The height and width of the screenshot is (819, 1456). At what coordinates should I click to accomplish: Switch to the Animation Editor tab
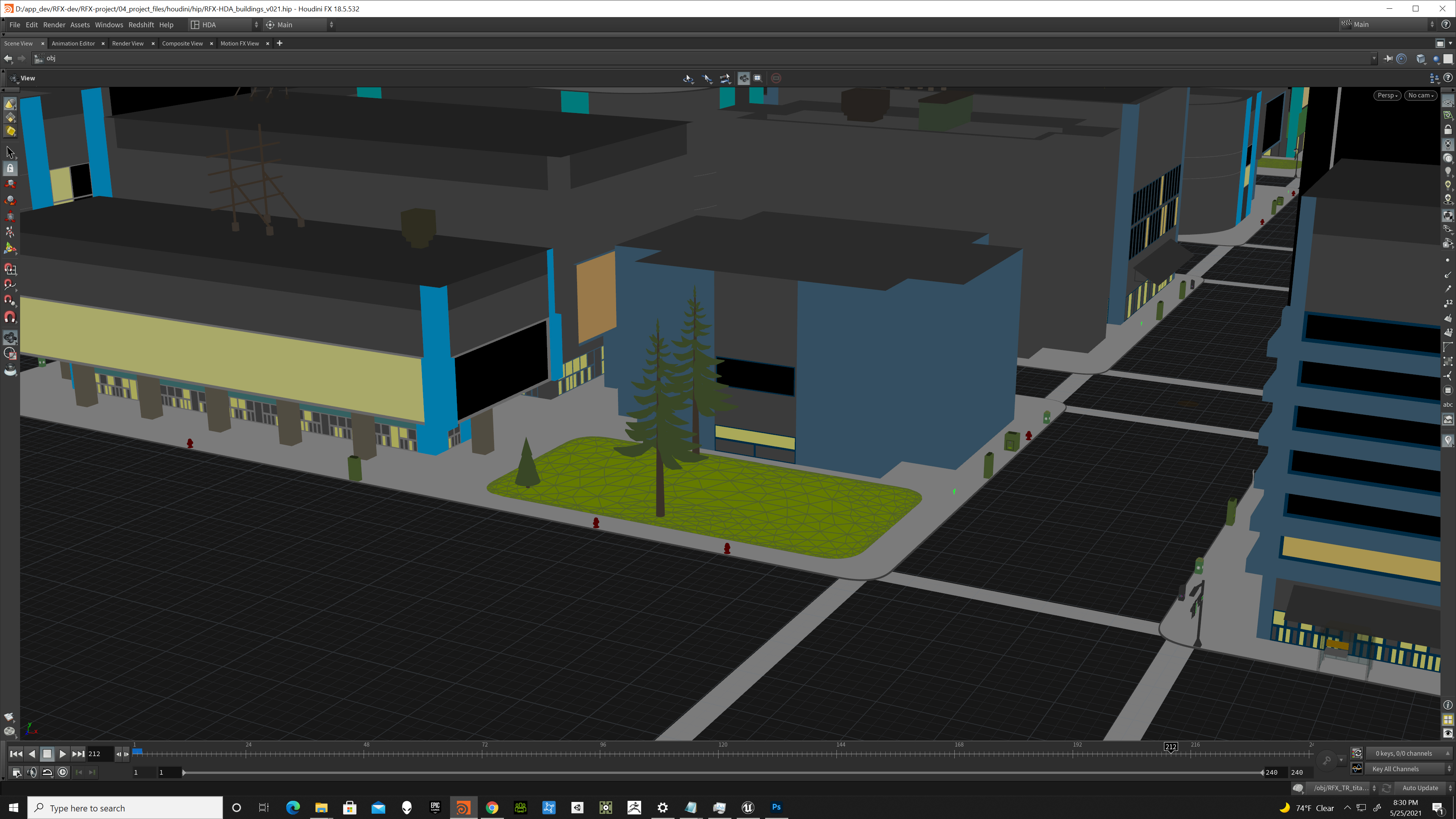tap(74, 44)
